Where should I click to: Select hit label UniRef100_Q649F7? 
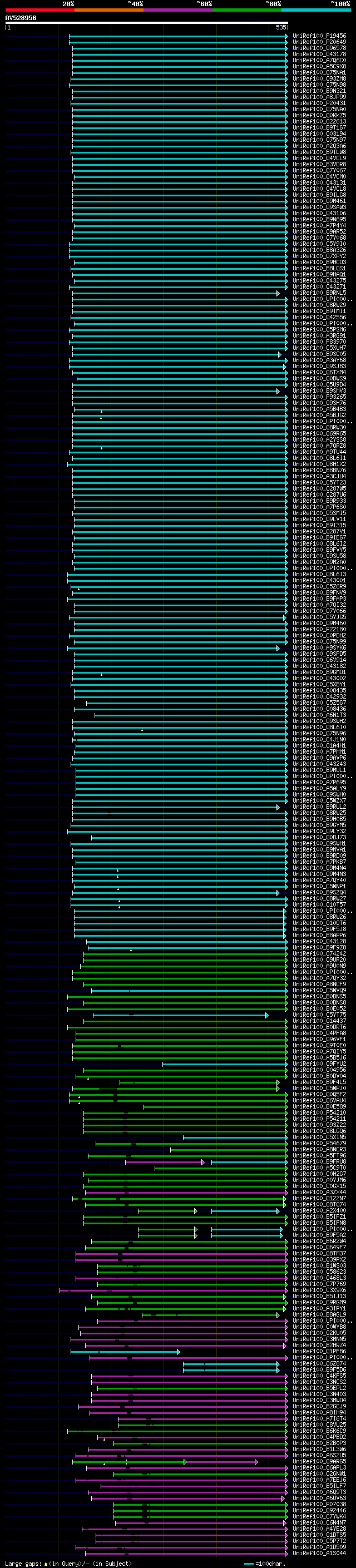319,1248
